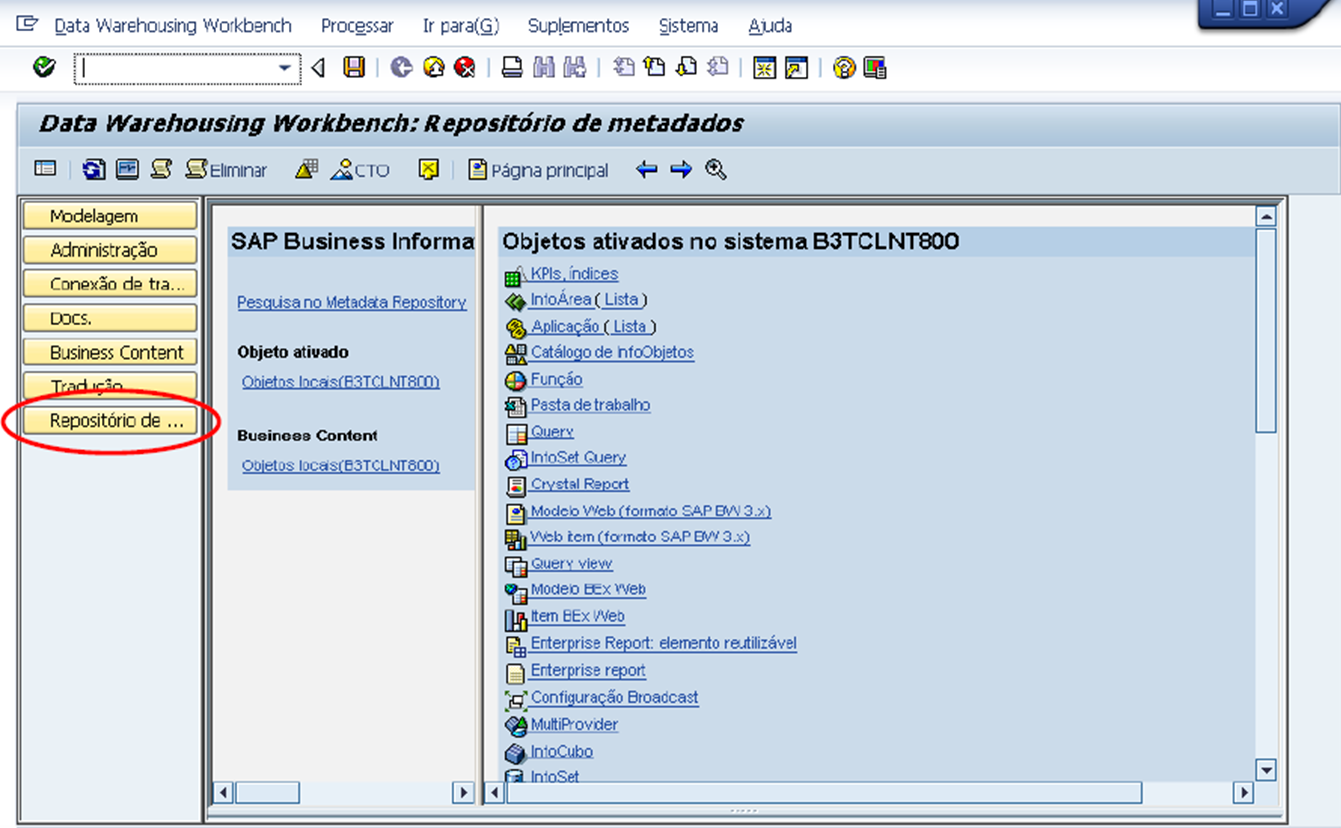The width and height of the screenshot is (1341, 828).
Task: Select the Business Content navigation button
Action: tap(110, 352)
